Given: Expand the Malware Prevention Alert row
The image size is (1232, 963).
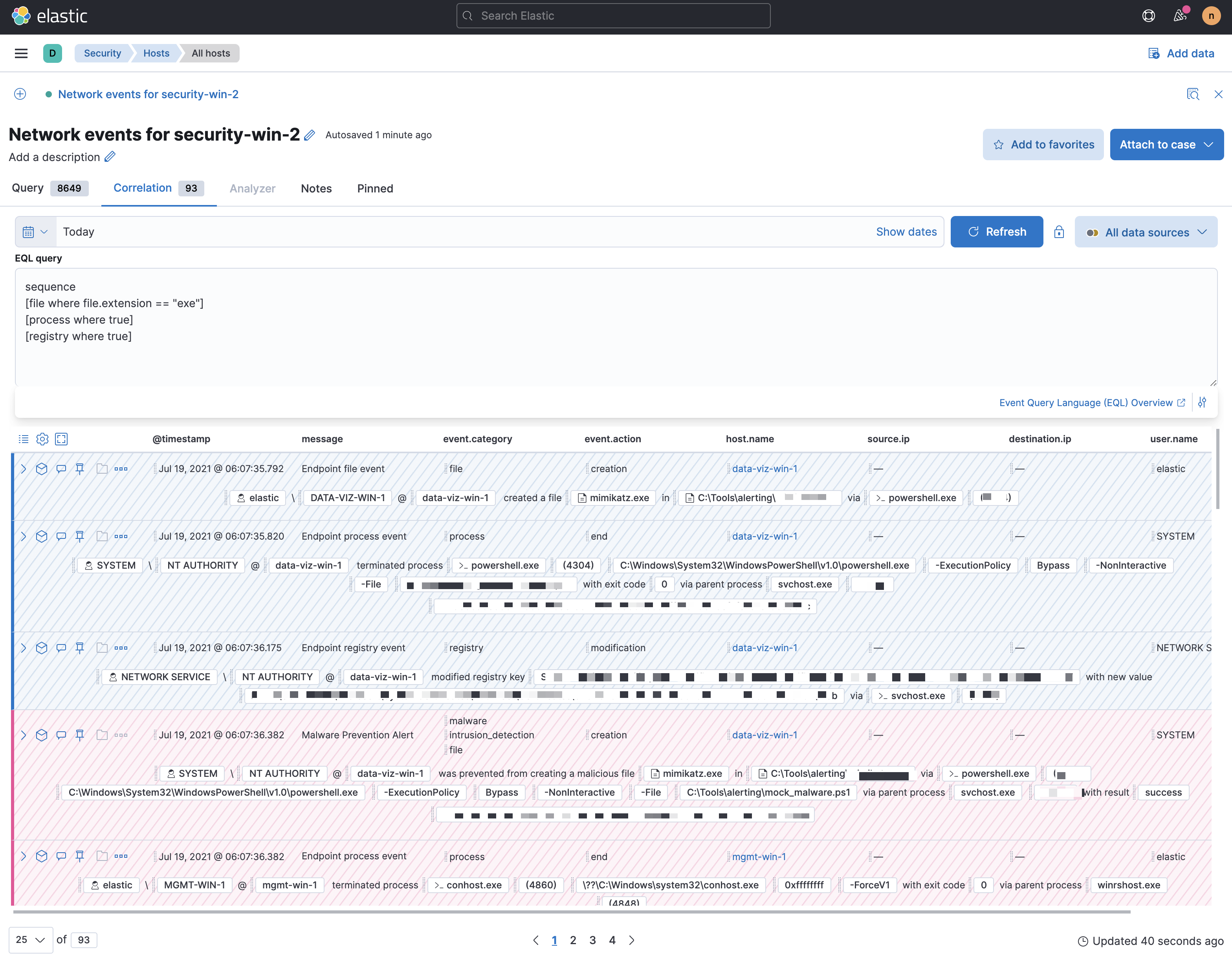Looking at the screenshot, I should point(23,735).
